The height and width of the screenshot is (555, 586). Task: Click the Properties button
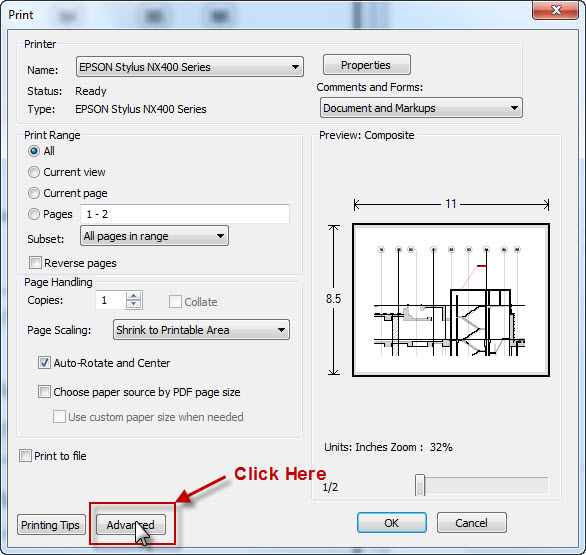pyautogui.click(x=367, y=65)
